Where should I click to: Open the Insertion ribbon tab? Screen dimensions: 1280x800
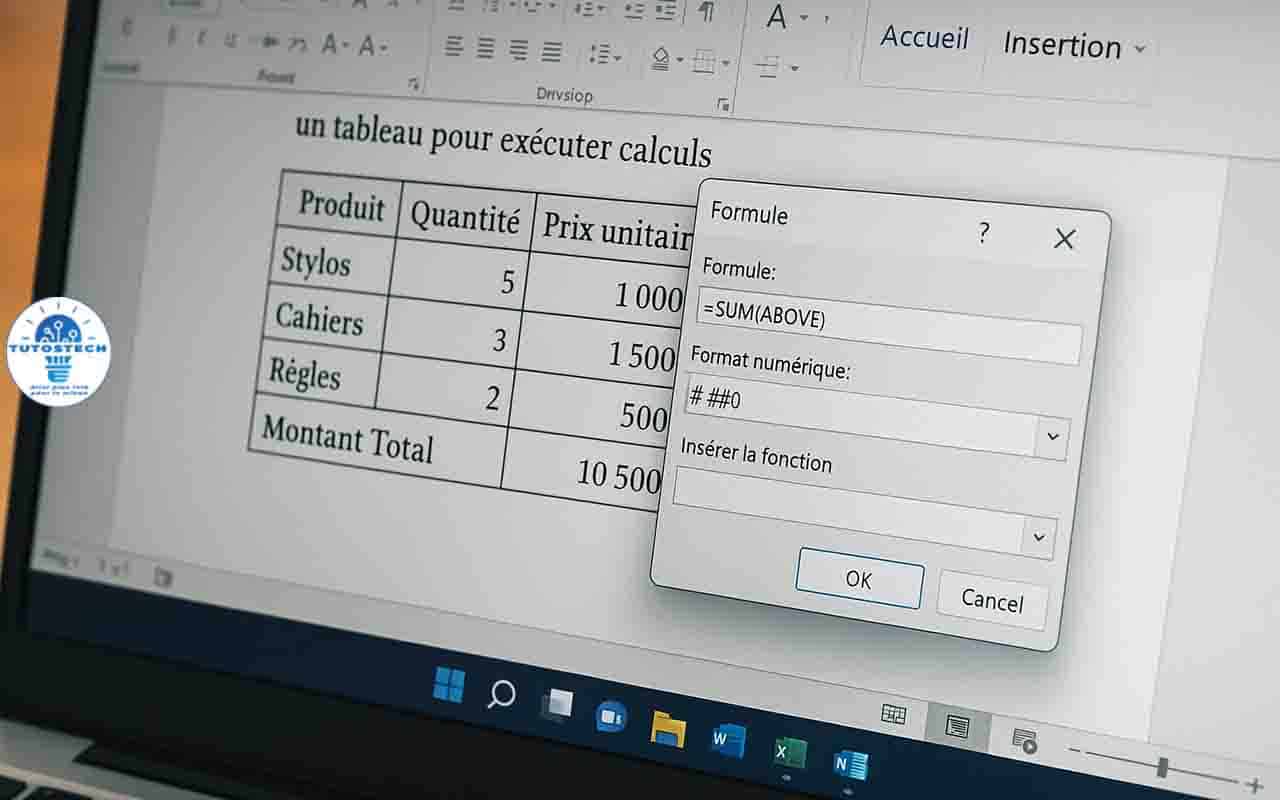pos(1062,45)
